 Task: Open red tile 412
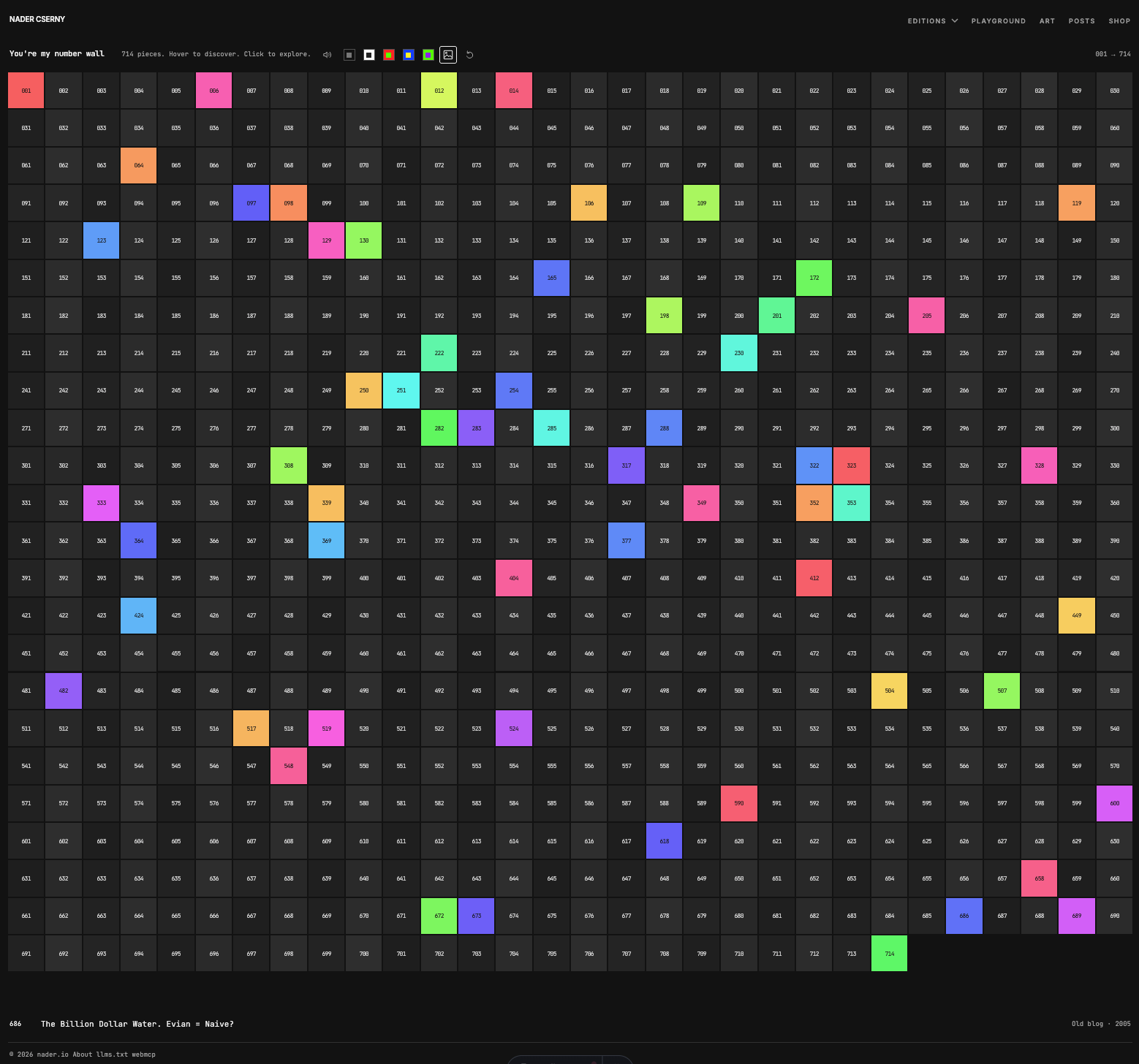click(814, 578)
